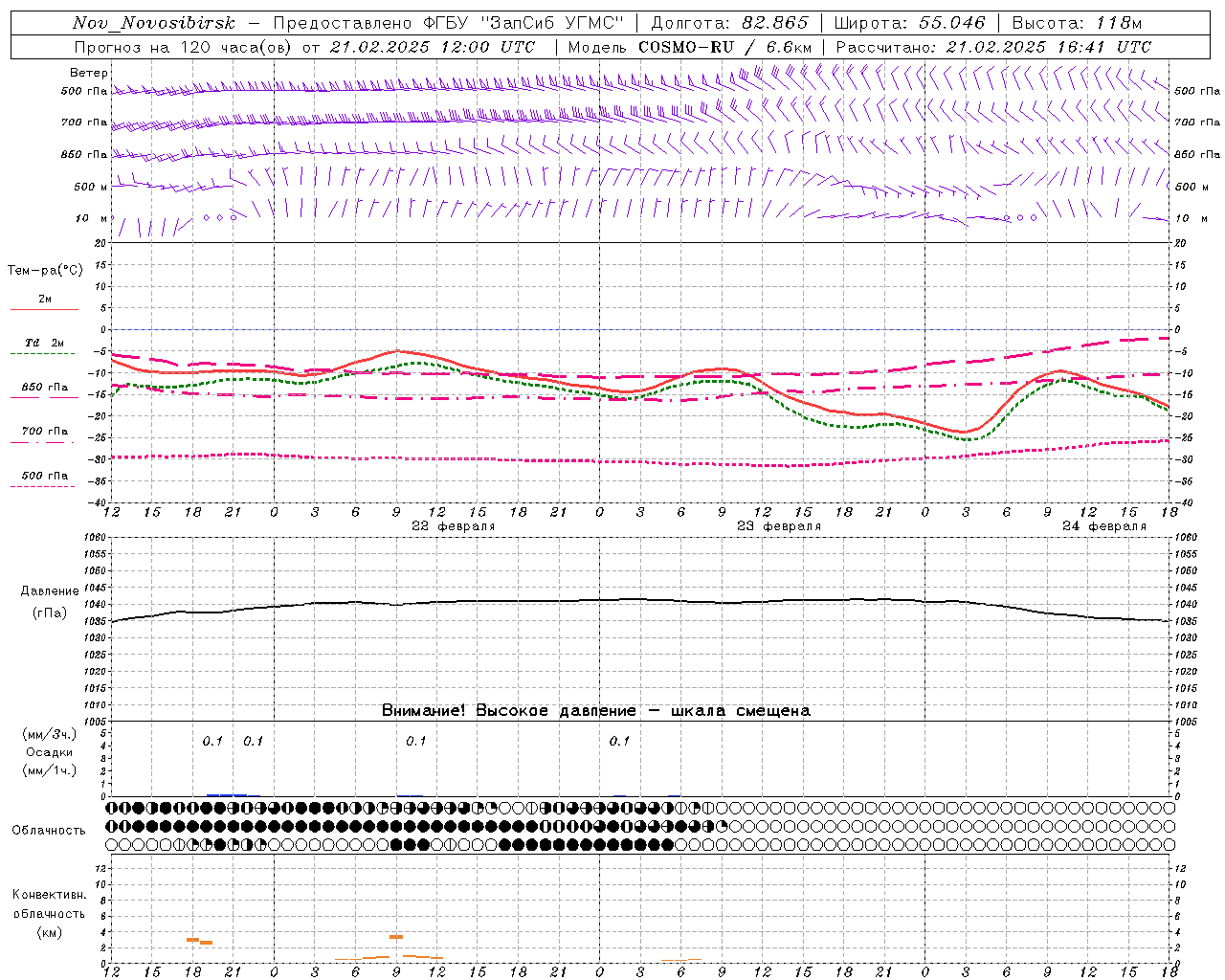This screenshot has height=980, width=1225.
Task: Click the Давление pressure label
Action: tap(50, 591)
